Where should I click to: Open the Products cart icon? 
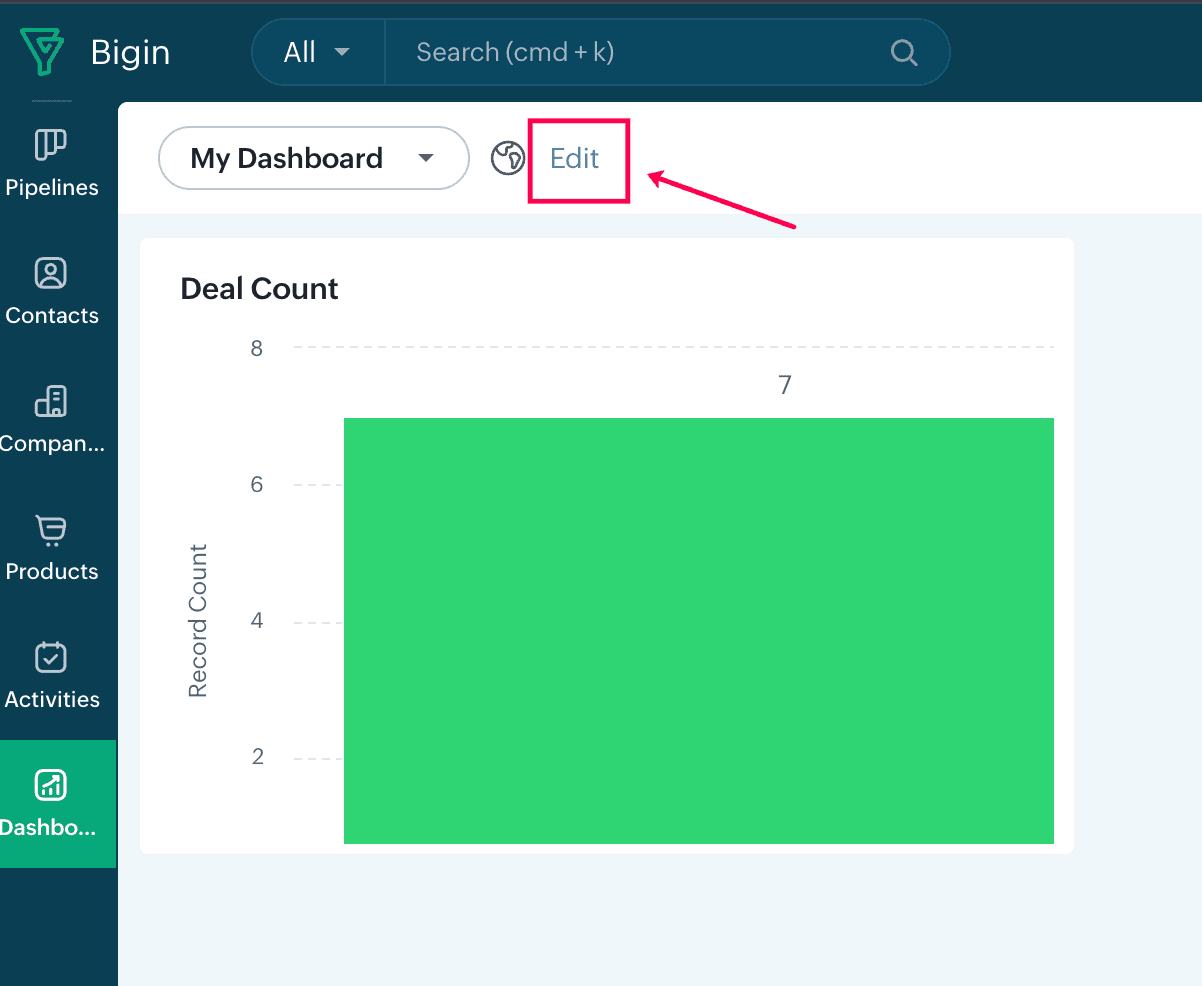(x=51, y=529)
